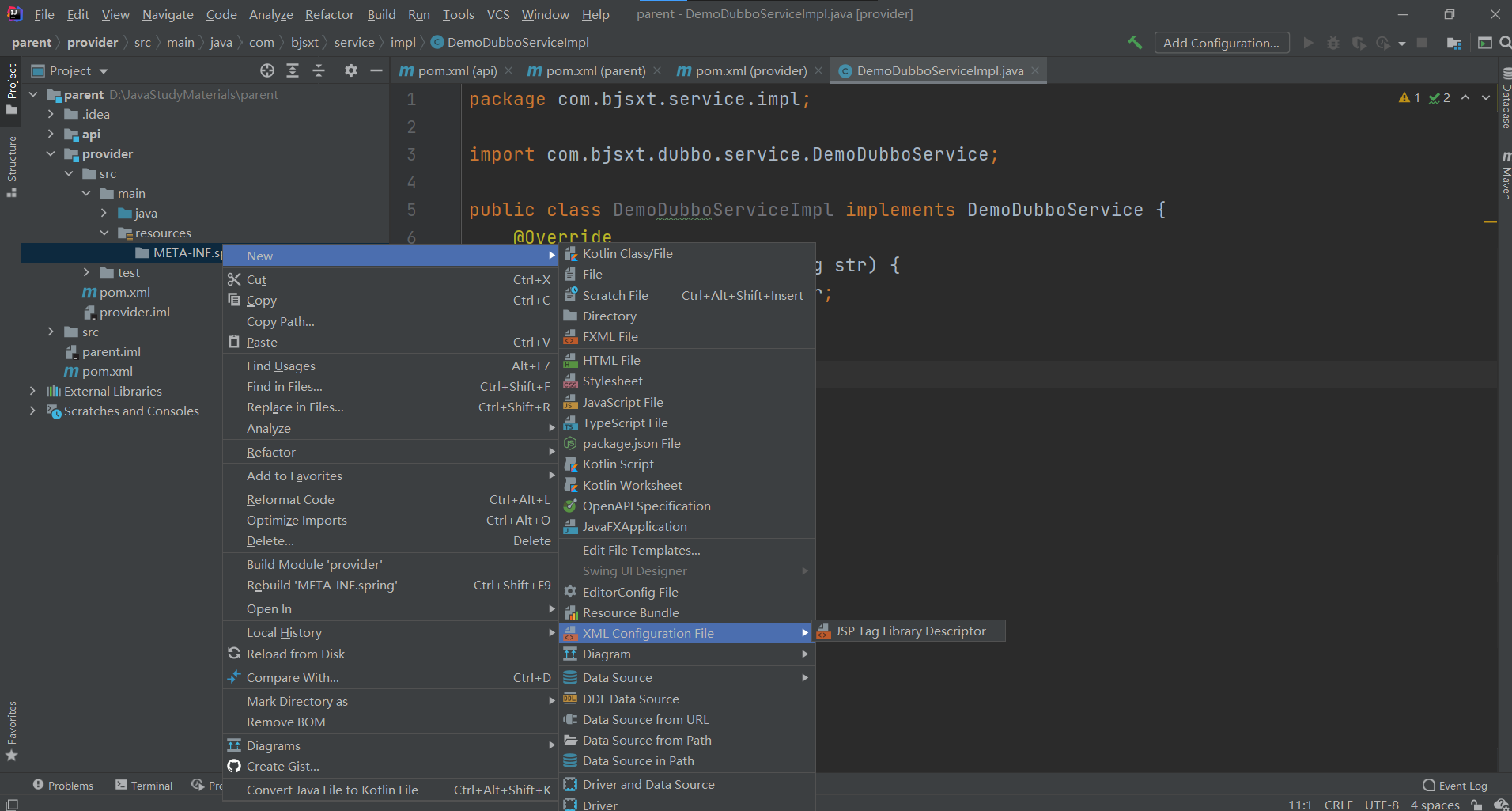Image resolution: width=1512 pixels, height=811 pixels.
Task: Click the Select Opened File target icon
Action: coord(267,70)
